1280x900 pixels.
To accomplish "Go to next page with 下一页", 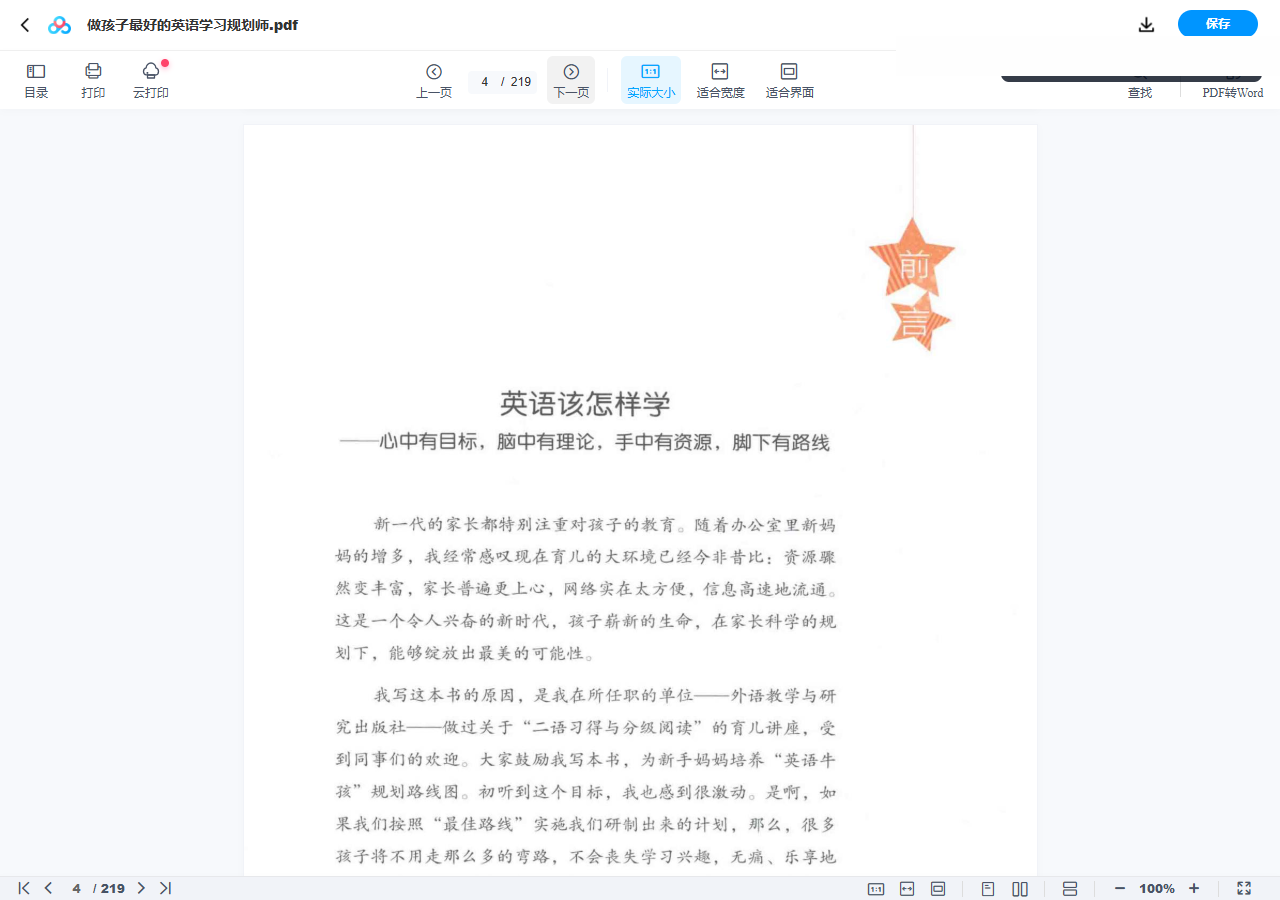I will click(x=571, y=81).
